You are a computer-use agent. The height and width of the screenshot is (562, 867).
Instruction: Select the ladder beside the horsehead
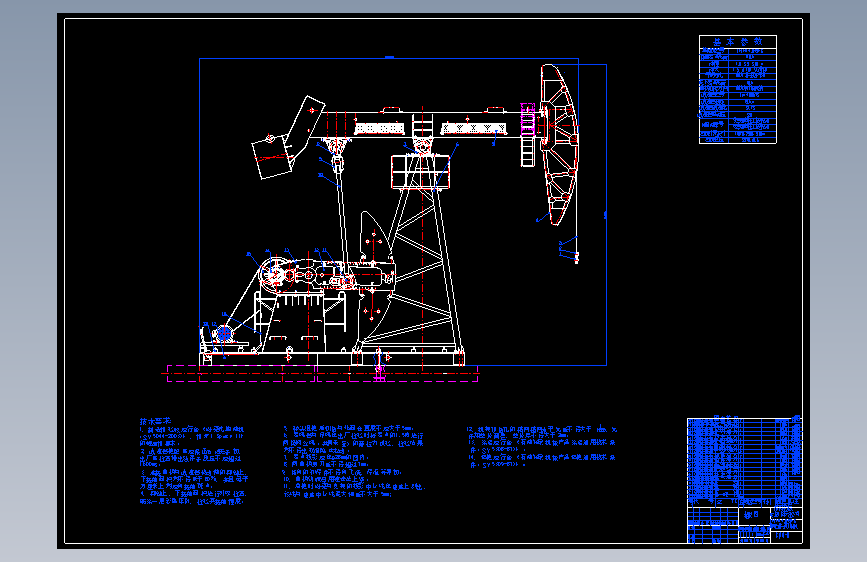tap(527, 134)
